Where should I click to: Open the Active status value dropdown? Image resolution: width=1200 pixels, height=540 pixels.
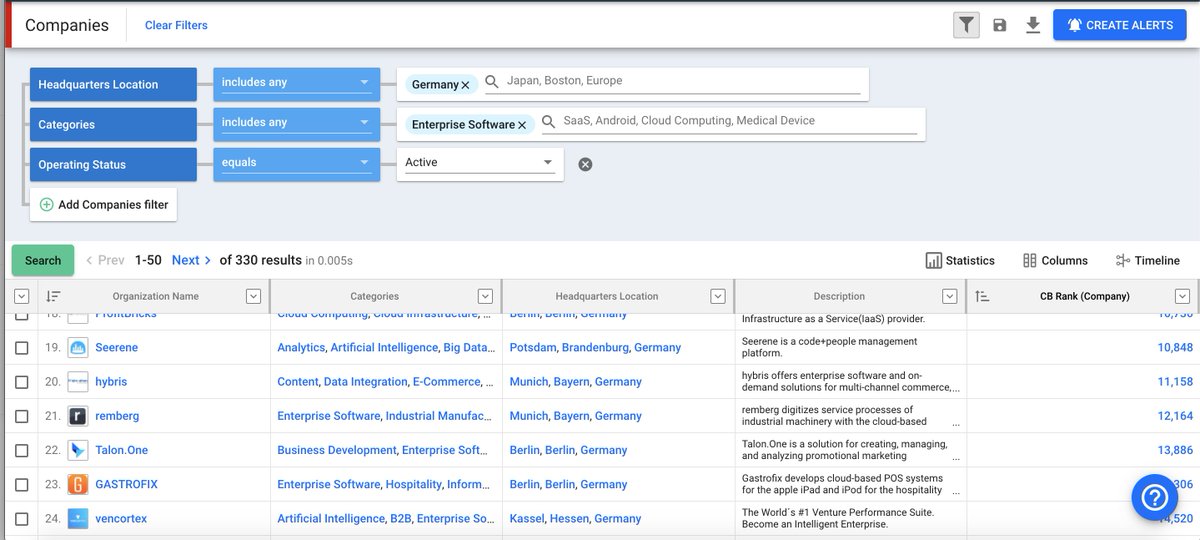pyautogui.click(x=480, y=164)
